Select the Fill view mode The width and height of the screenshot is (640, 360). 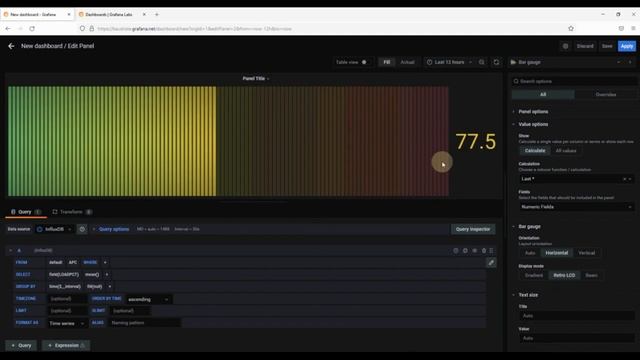pos(387,62)
